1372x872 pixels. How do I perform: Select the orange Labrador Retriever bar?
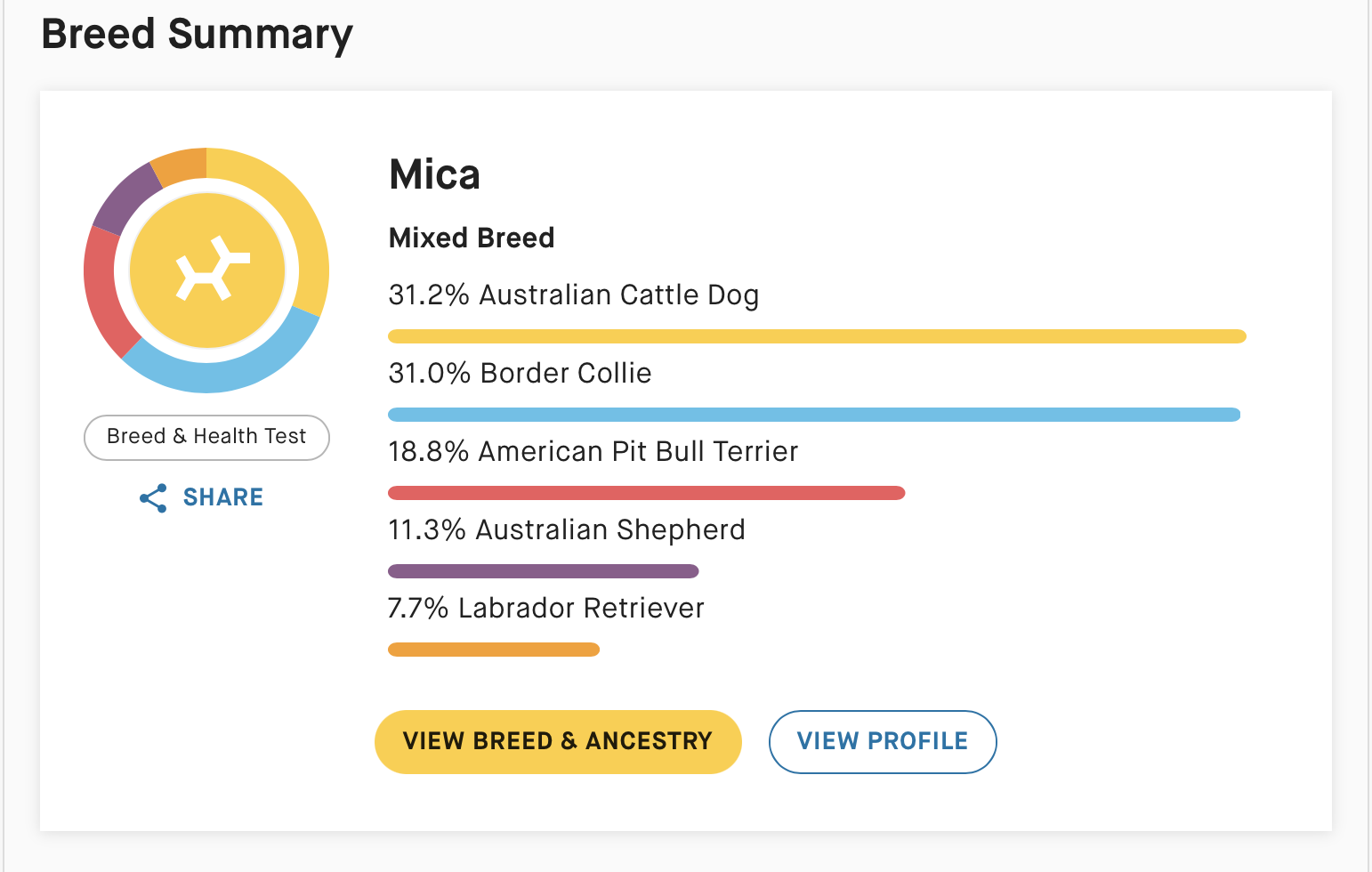(494, 650)
